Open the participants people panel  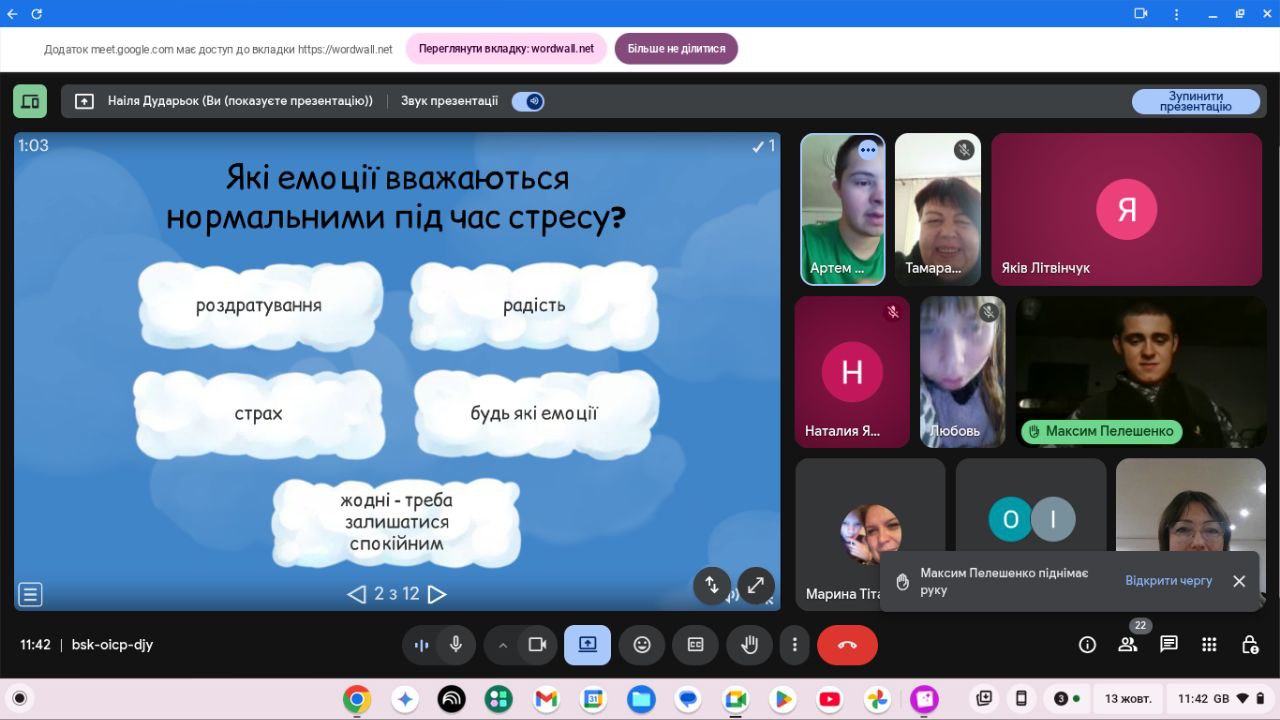pos(1128,645)
